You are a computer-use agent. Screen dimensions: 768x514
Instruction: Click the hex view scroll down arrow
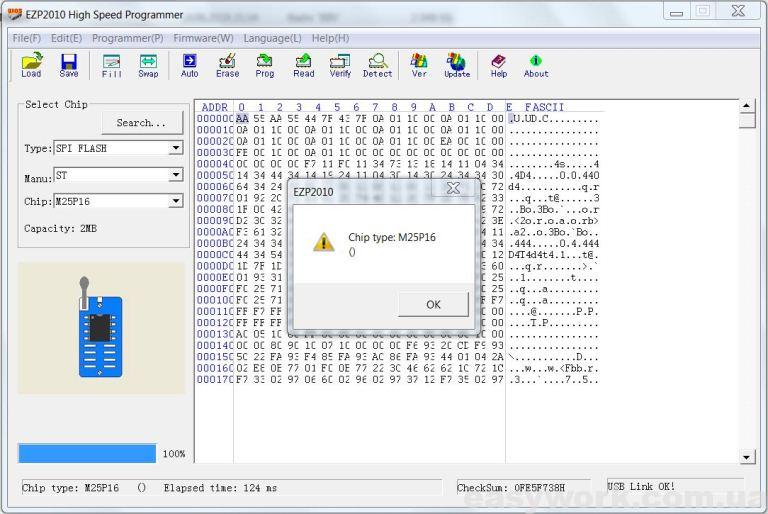(746, 457)
